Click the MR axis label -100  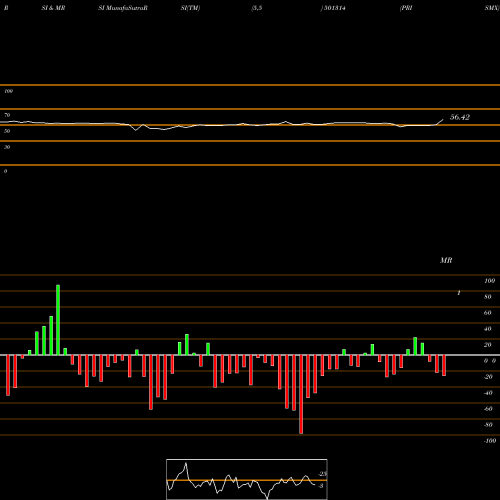(490, 441)
